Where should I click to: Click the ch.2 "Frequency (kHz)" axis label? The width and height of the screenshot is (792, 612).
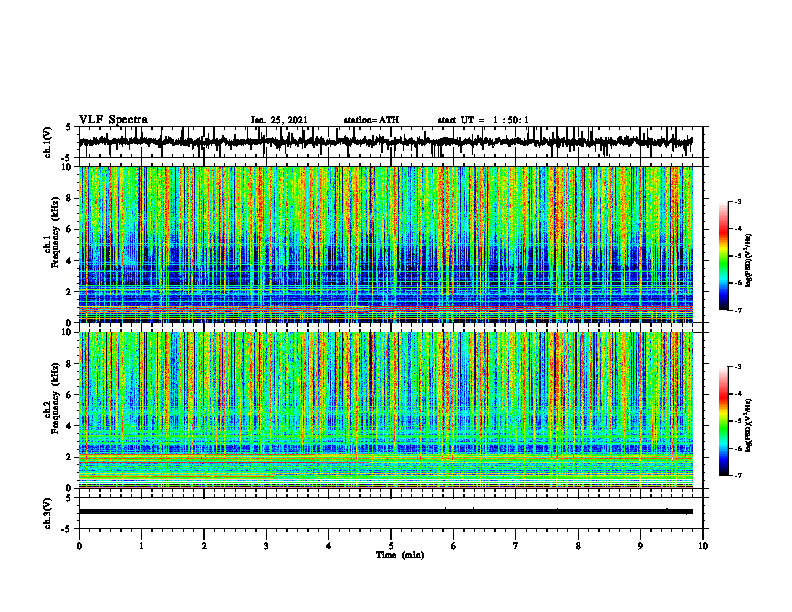click(x=55, y=398)
